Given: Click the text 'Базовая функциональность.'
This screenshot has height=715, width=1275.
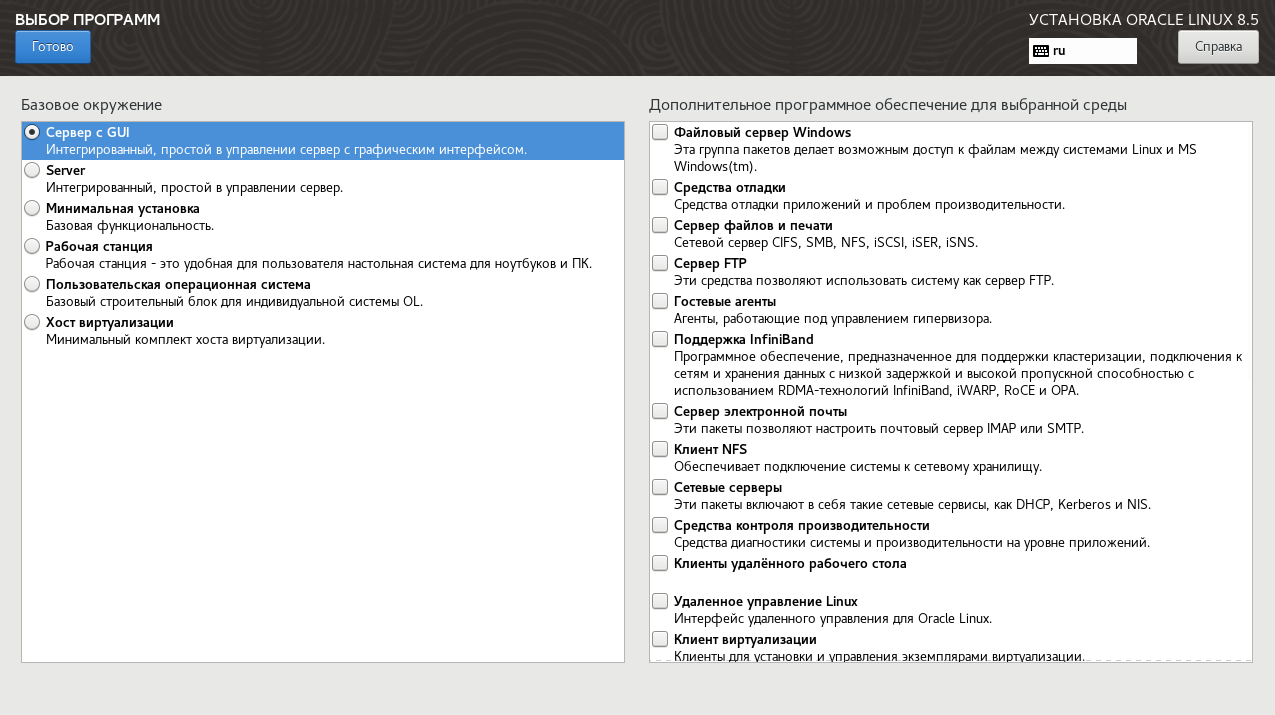Looking at the screenshot, I should (x=130, y=226).
